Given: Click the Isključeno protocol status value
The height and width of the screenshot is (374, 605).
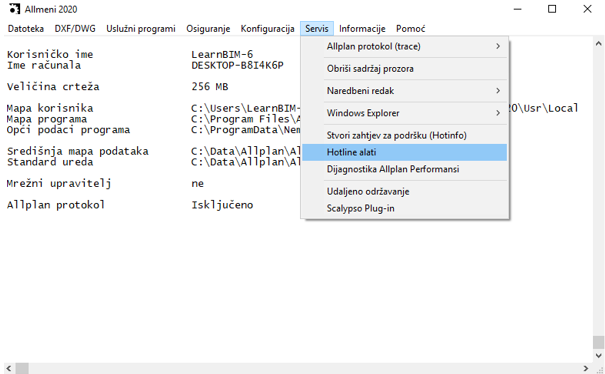Looking at the screenshot, I should [x=222, y=205].
